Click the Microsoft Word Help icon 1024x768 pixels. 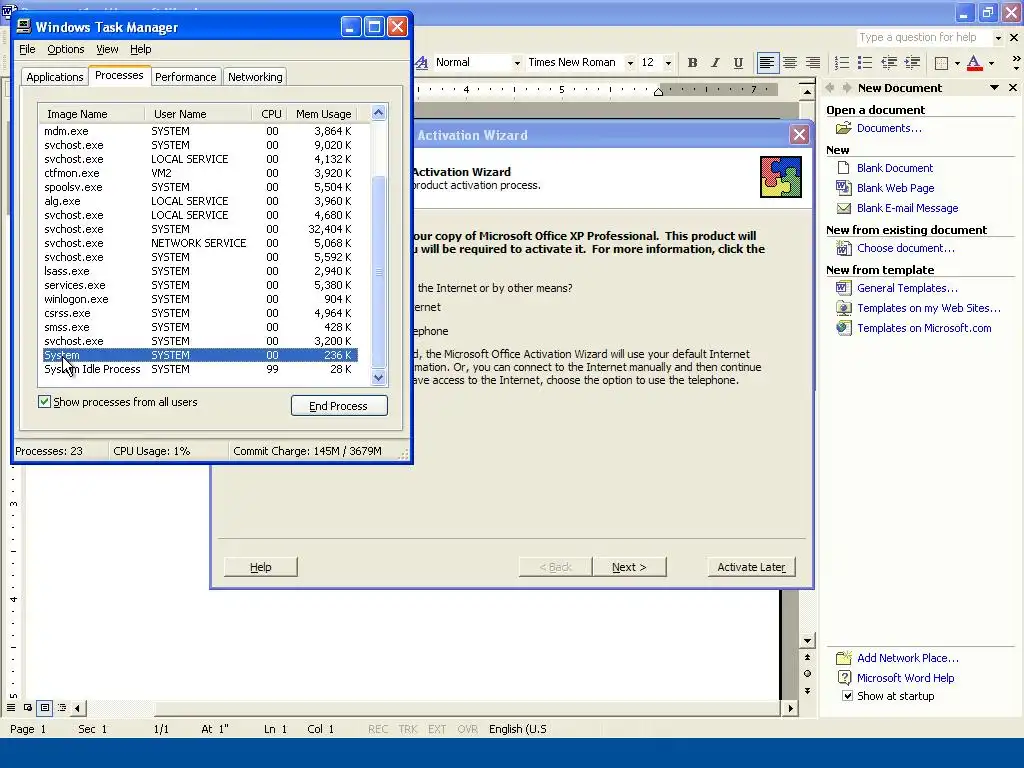(844, 678)
